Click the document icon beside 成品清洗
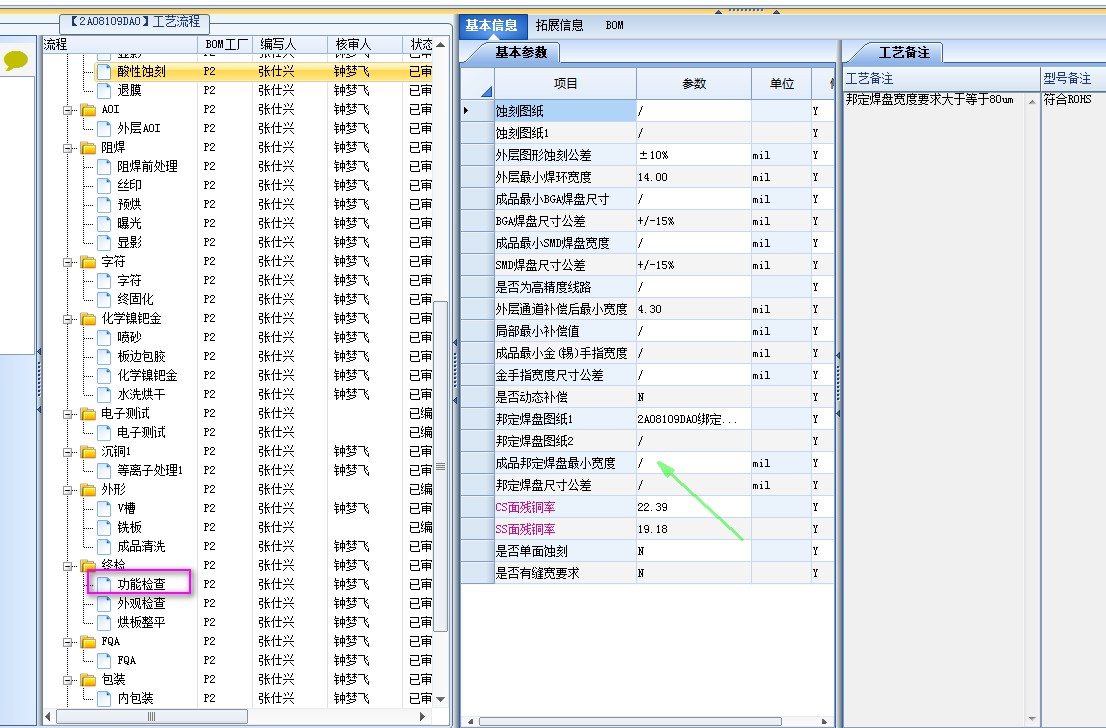The width and height of the screenshot is (1106, 728). (x=104, y=547)
